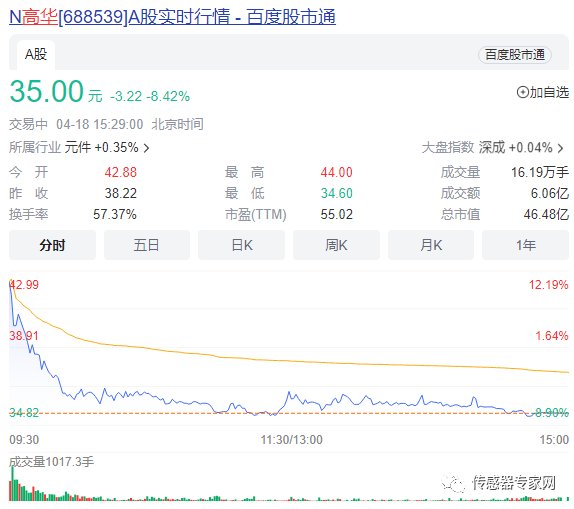The height and width of the screenshot is (509, 574).
Task: Show the 日K chart
Action: (x=242, y=245)
